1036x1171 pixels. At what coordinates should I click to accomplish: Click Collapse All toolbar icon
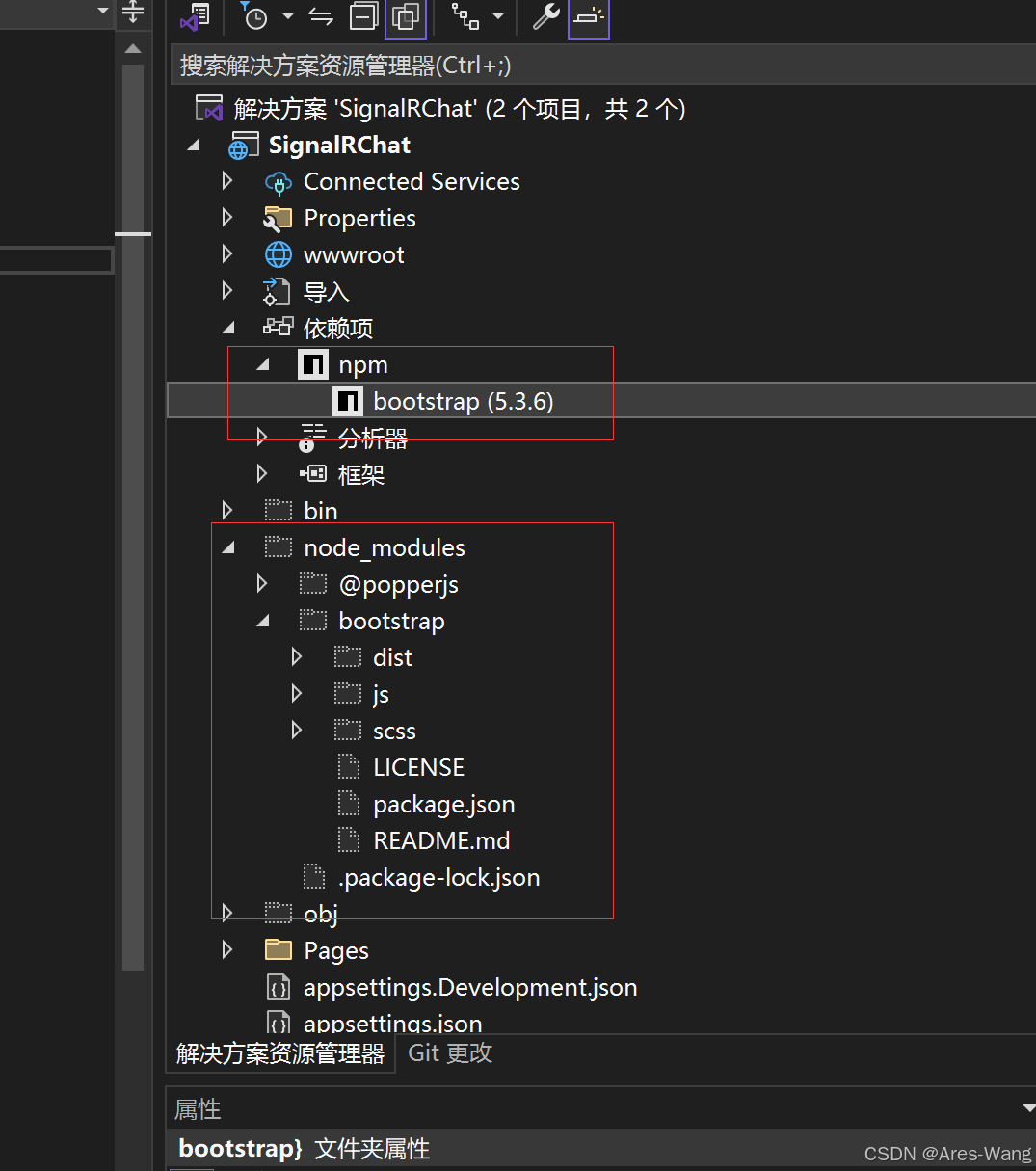coord(363,16)
